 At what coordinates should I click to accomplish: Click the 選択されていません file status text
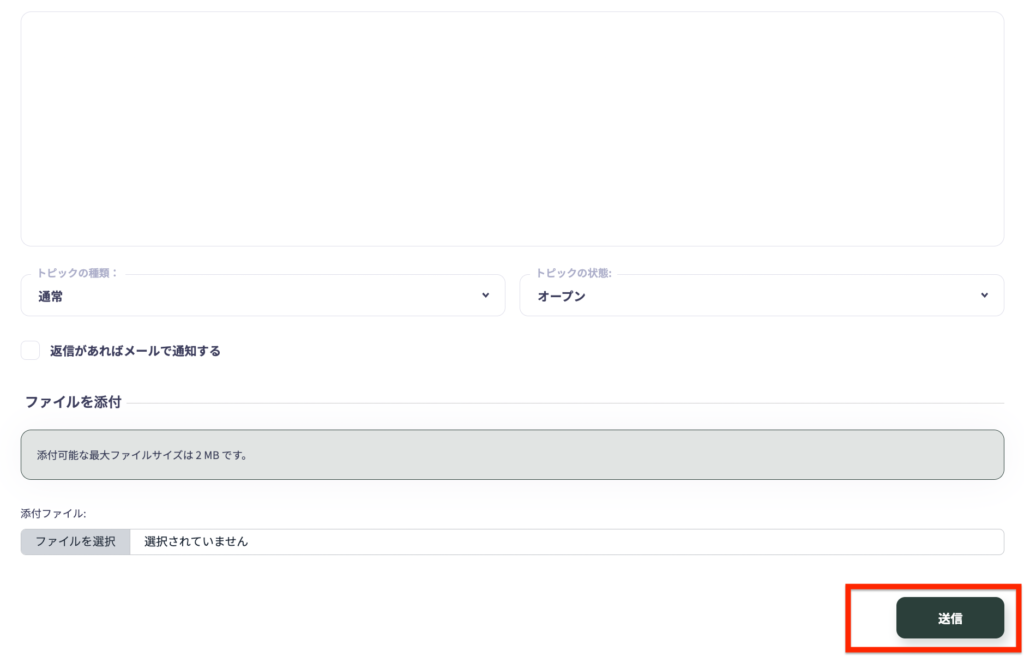pyautogui.click(x=196, y=542)
